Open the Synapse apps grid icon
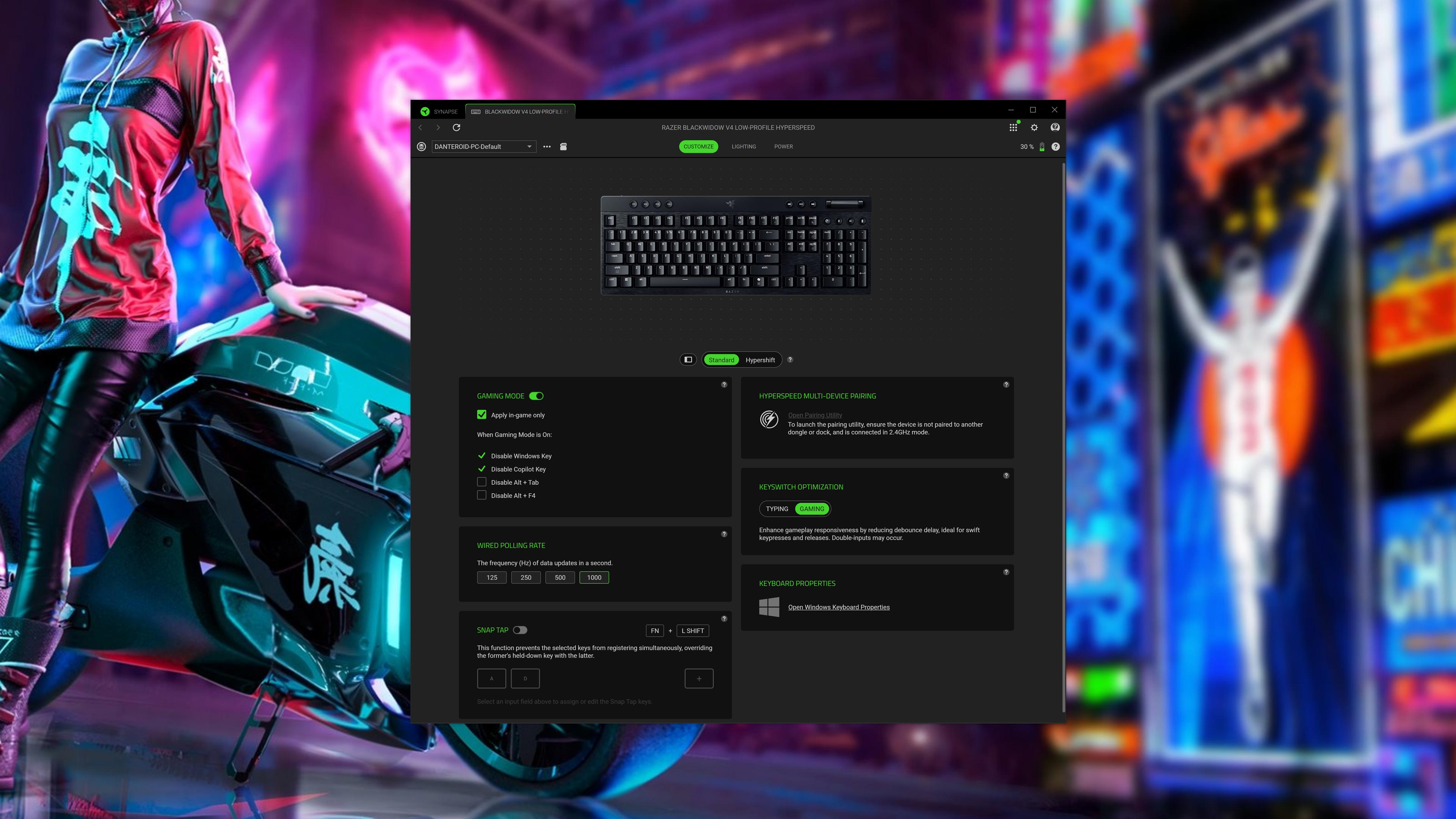This screenshot has height=819, width=1456. (x=1013, y=127)
